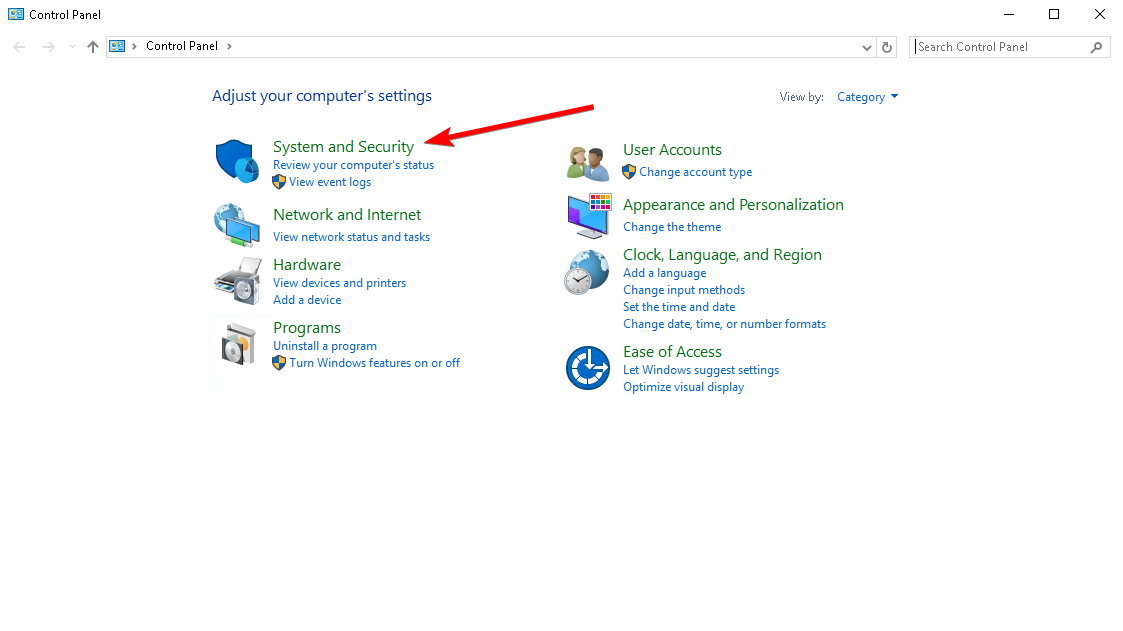
Task: Click the up navigation arrow
Action: (x=92, y=46)
